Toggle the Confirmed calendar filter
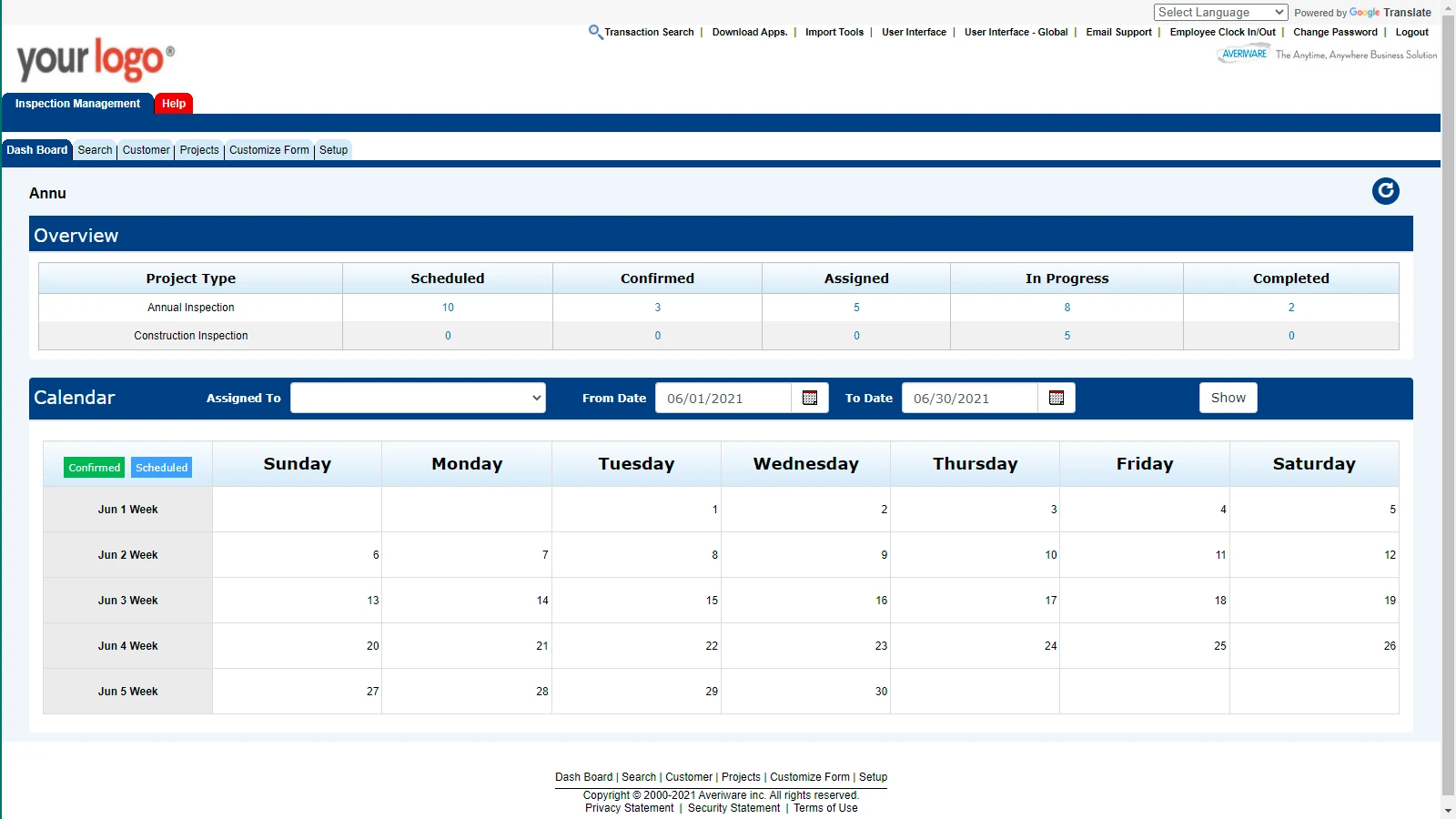Screen dimensions: 1456x819 click(95, 468)
